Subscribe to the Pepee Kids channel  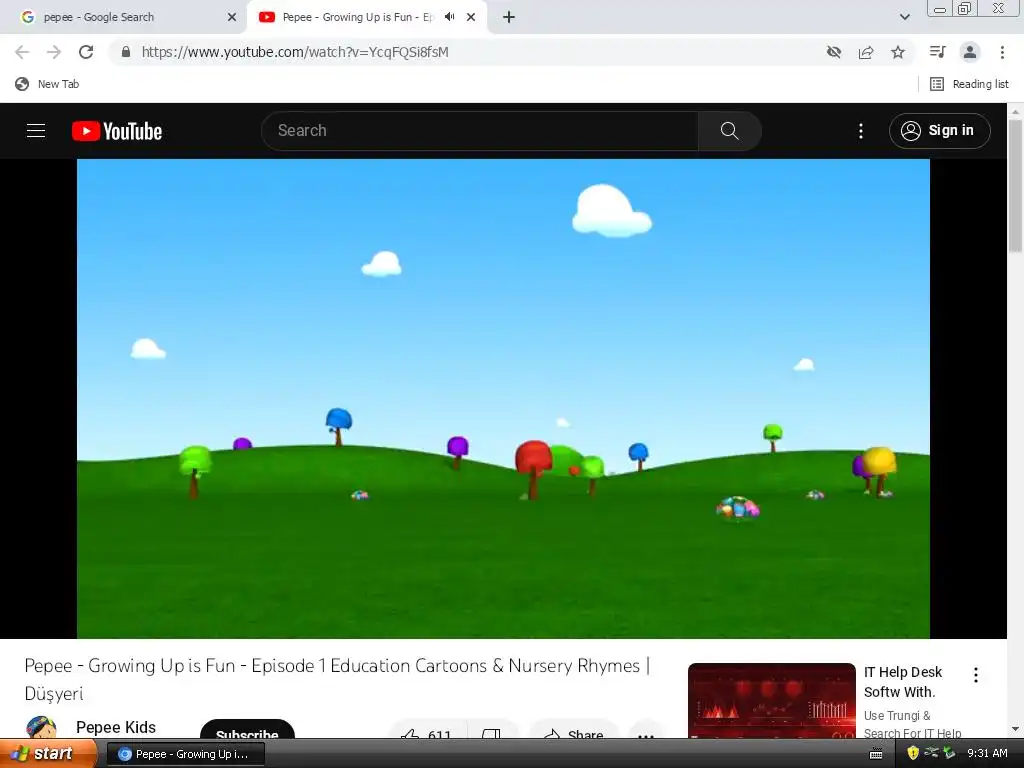(247, 729)
